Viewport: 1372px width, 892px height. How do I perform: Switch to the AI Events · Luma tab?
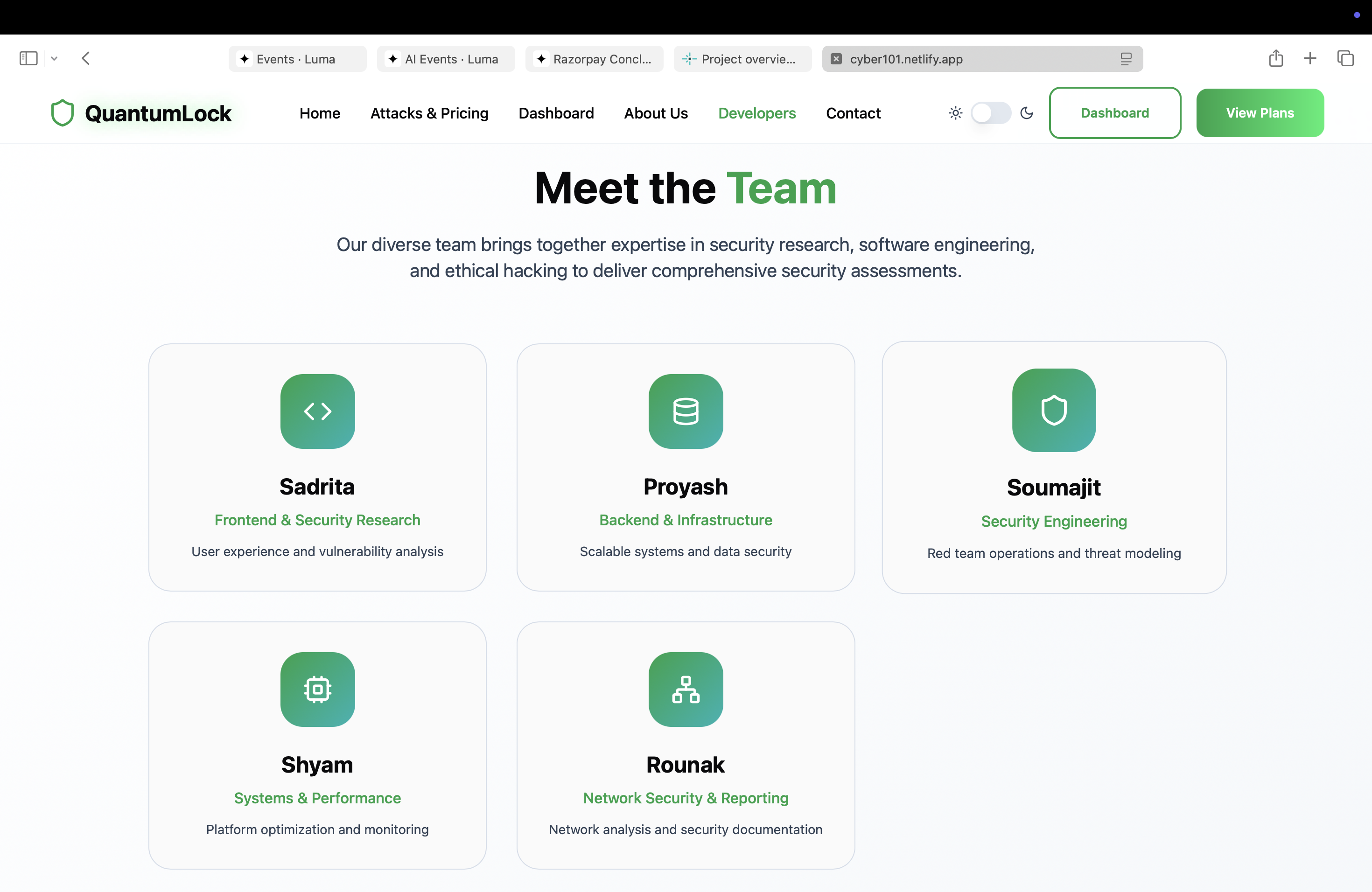[x=446, y=59]
